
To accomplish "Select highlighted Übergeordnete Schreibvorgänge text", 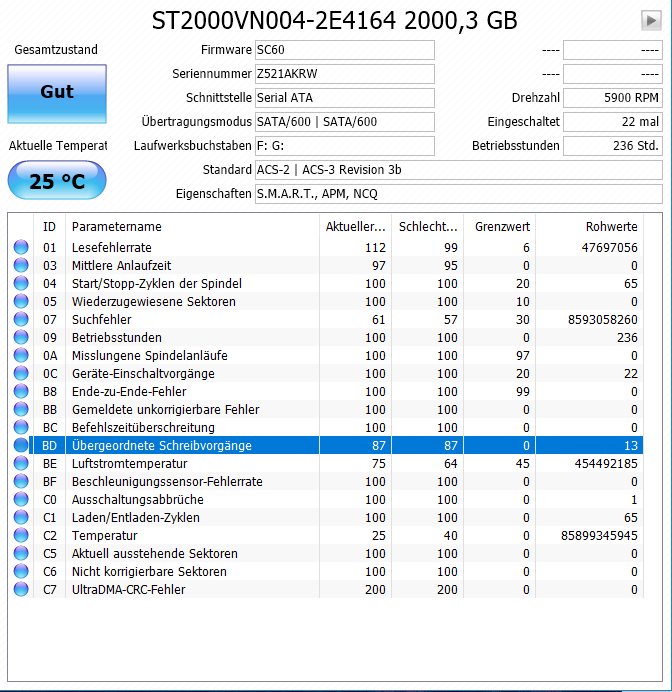I will [x=161, y=446].
